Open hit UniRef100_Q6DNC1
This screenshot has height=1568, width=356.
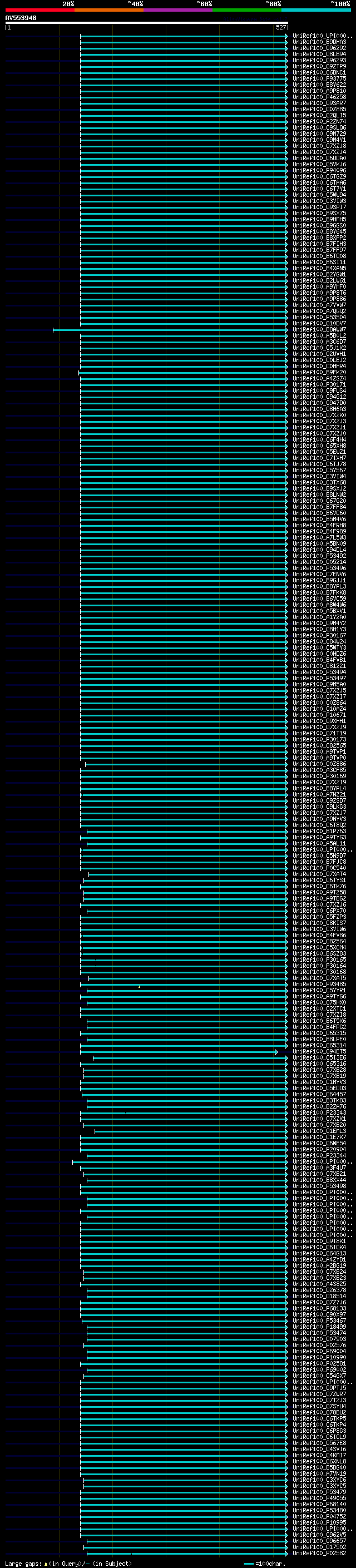click(319, 72)
